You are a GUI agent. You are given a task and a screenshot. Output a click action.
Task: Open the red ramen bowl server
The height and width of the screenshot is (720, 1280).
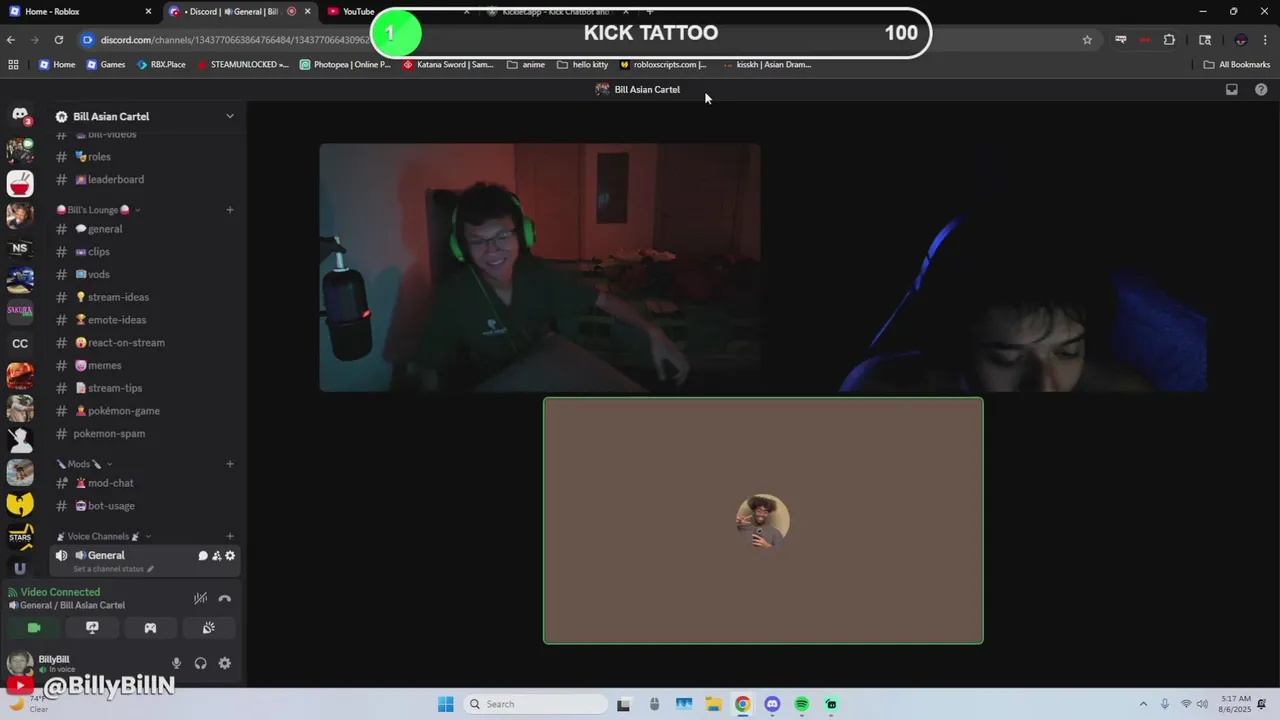coord(20,184)
